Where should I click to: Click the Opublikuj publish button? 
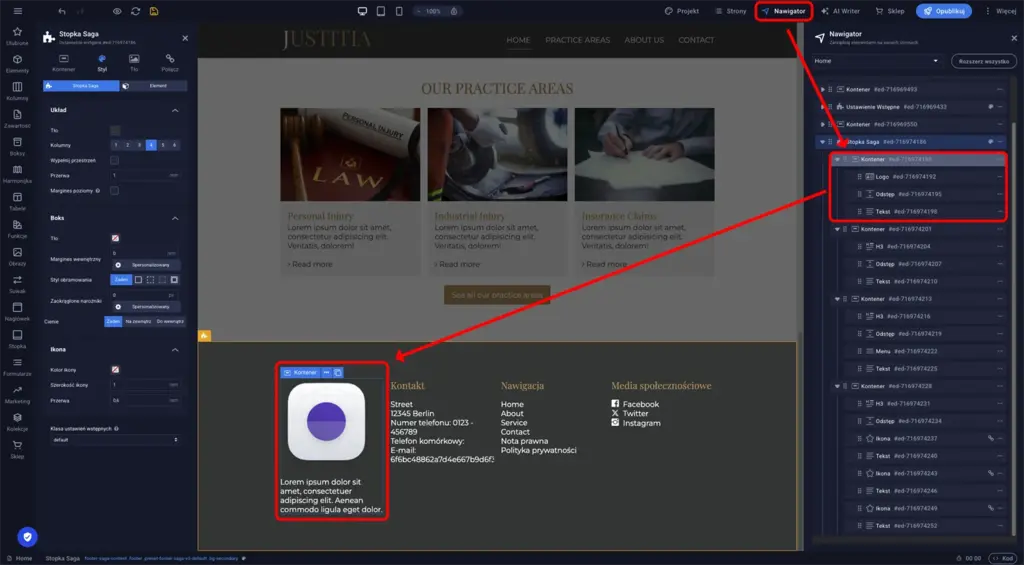coord(944,11)
